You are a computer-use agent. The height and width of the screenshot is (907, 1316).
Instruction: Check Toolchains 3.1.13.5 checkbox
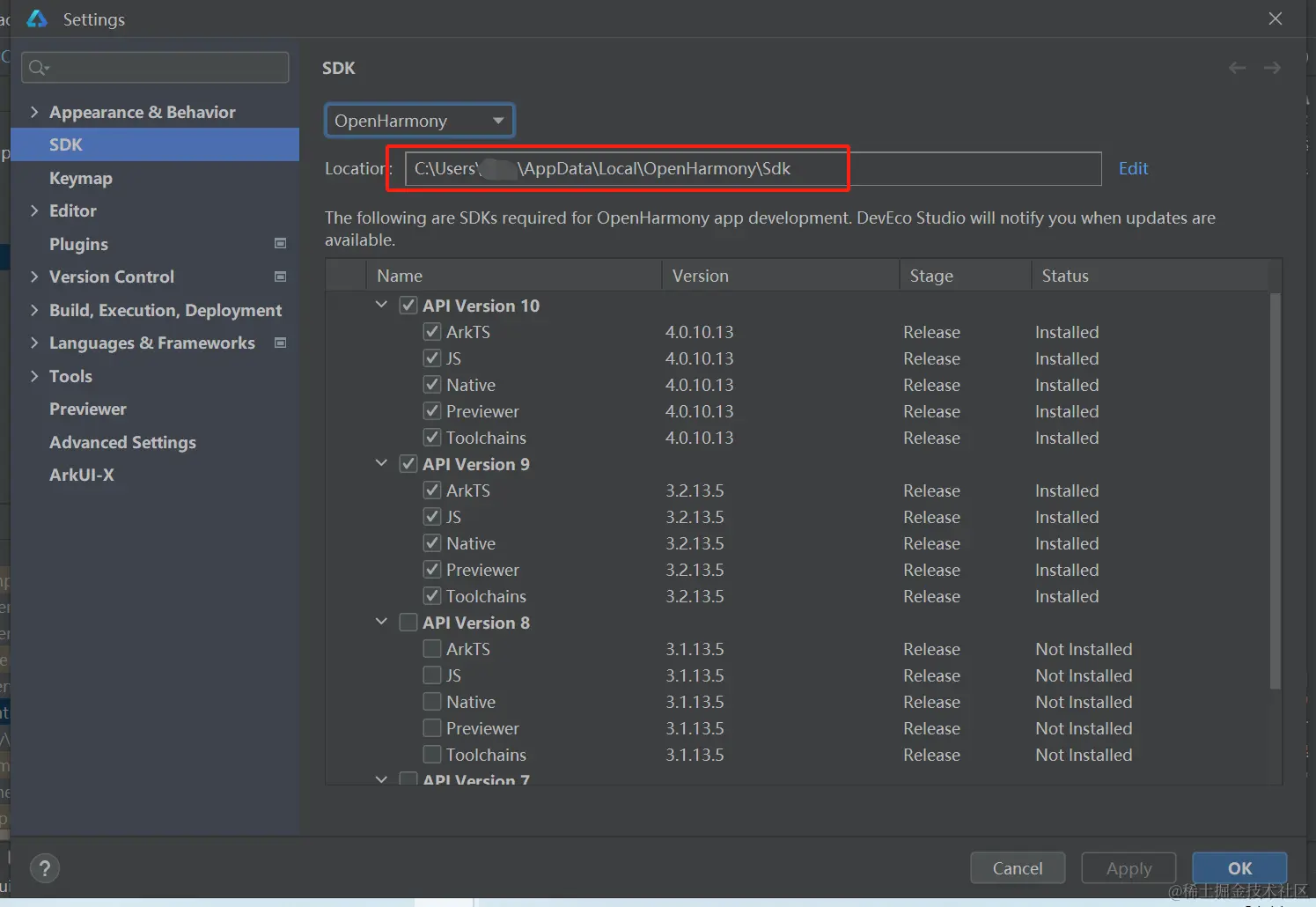click(x=432, y=755)
